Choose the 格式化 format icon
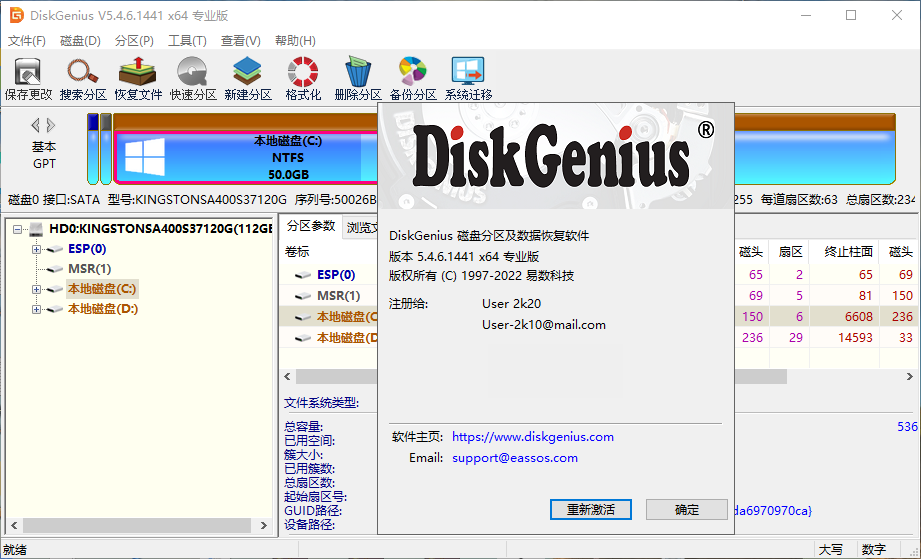921x559 pixels. pyautogui.click(x=303, y=79)
